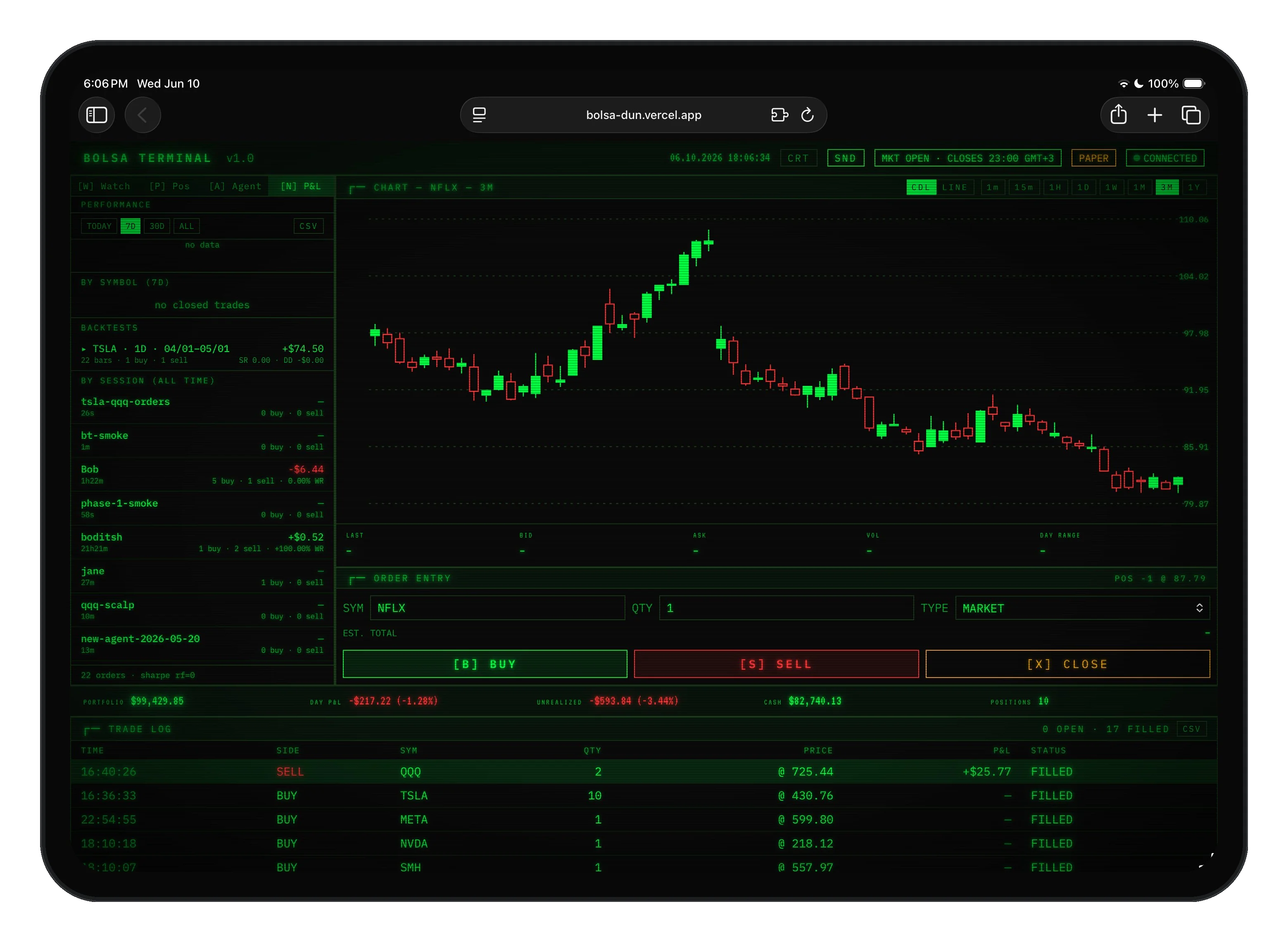Viewport: 1288px width, 942px height.
Task: Click the QTY input field
Action: pyautogui.click(x=786, y=609)
